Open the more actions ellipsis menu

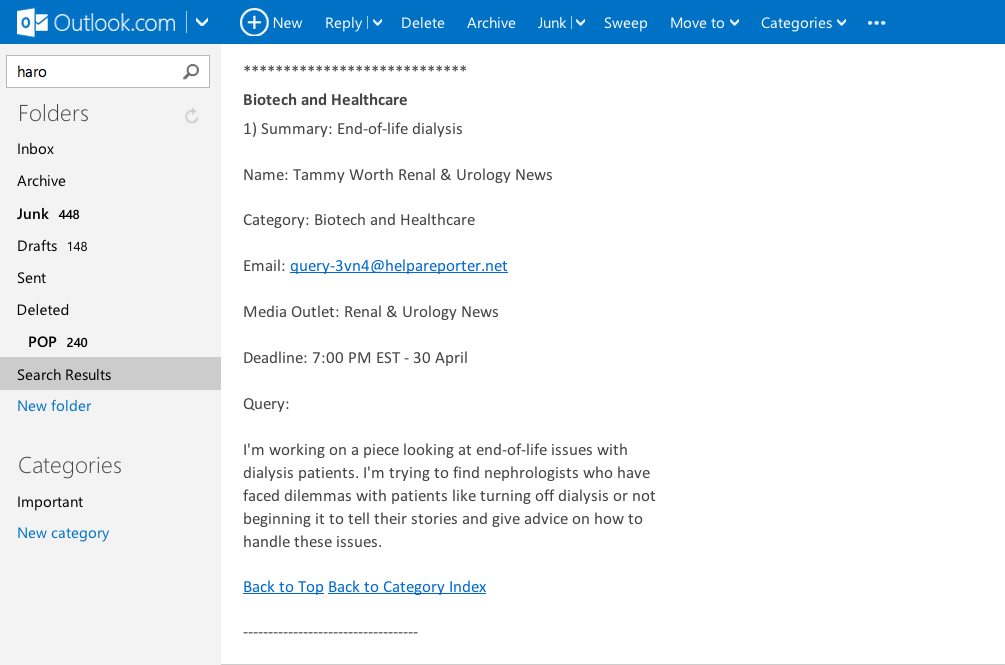876,23
